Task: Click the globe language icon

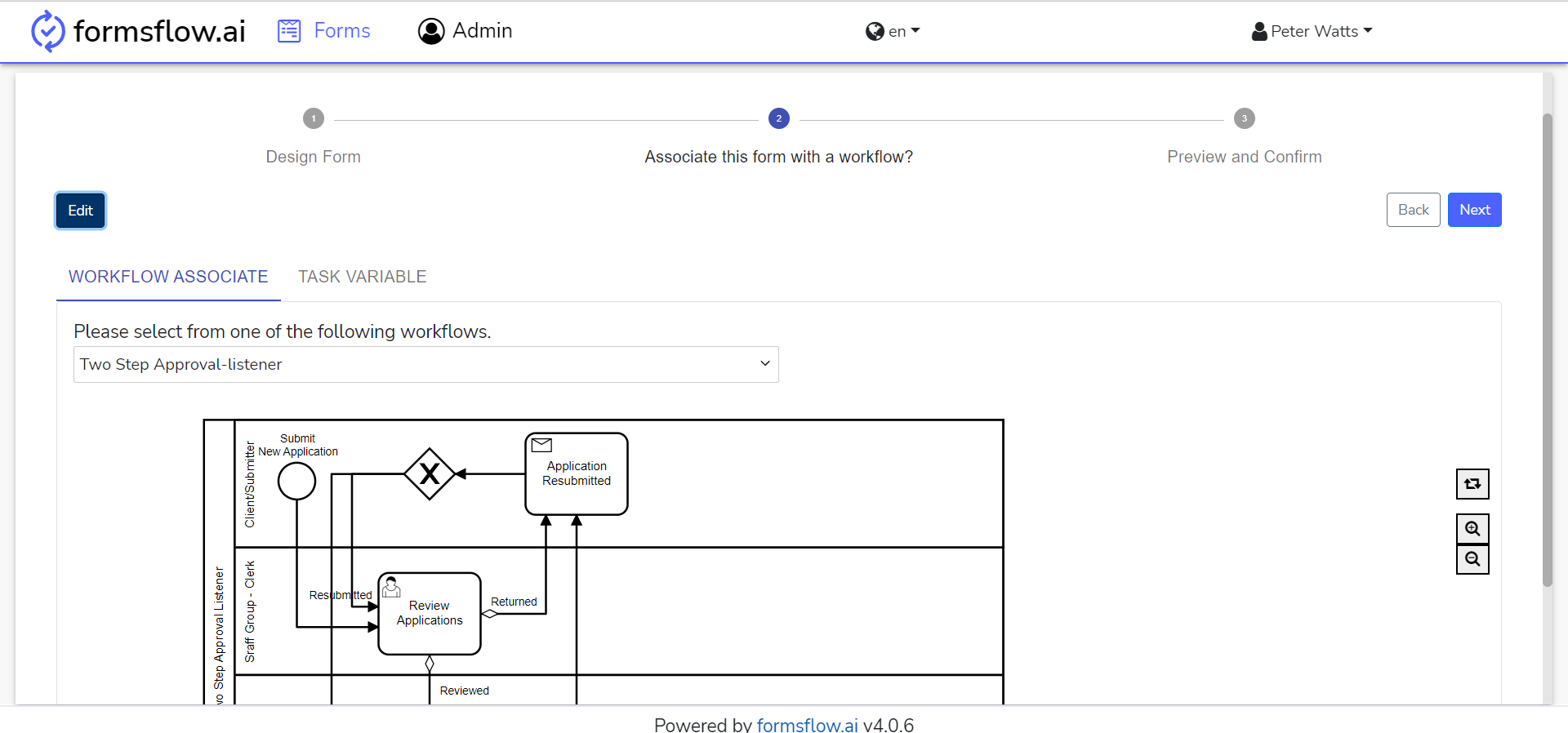Action: [x=875, y=31]
